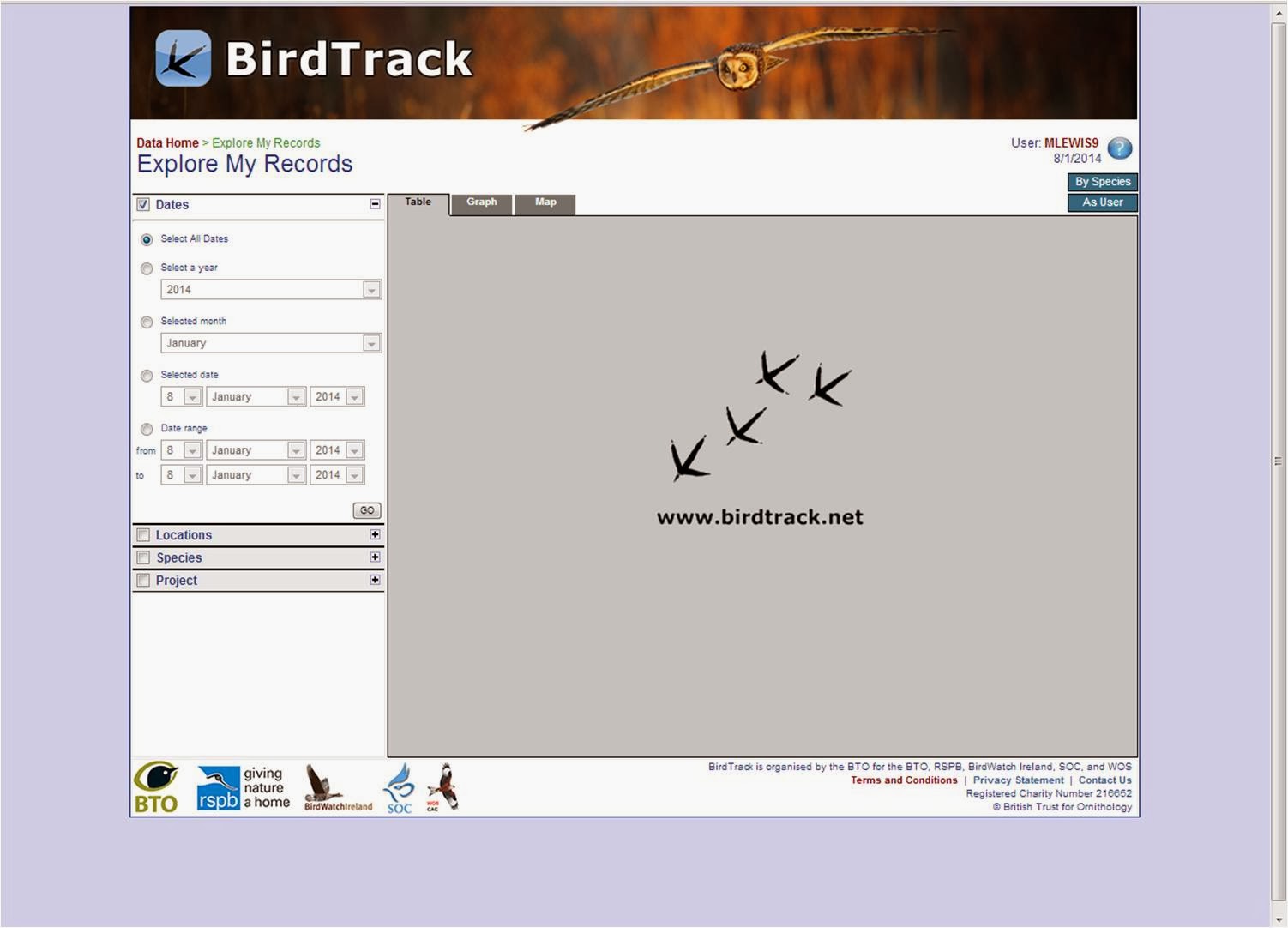The image size is (1288, 928).
Task: Click the scrollbar up arrow
Action: [x=1279, y=13]
